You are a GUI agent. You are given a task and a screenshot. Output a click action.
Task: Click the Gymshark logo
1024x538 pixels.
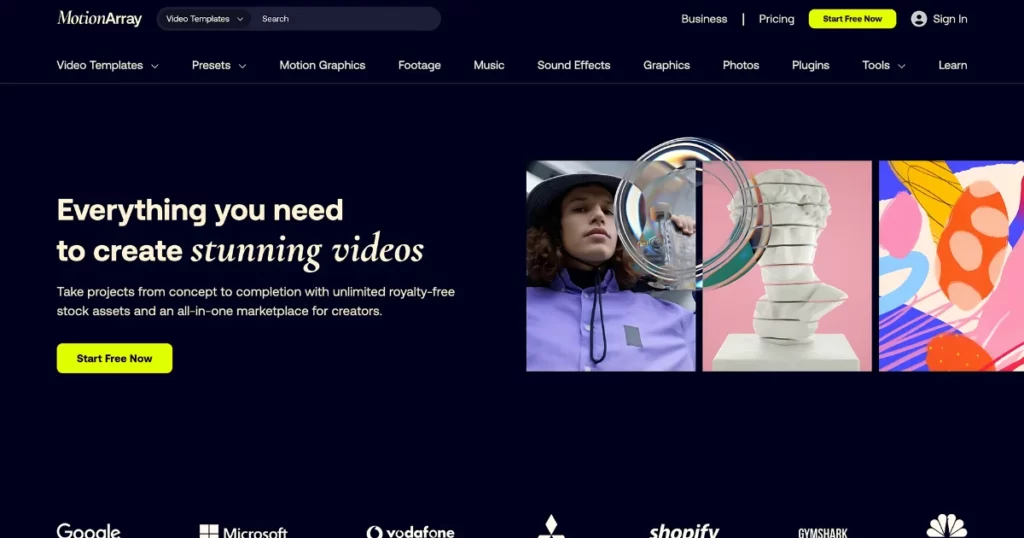point(823,533)
